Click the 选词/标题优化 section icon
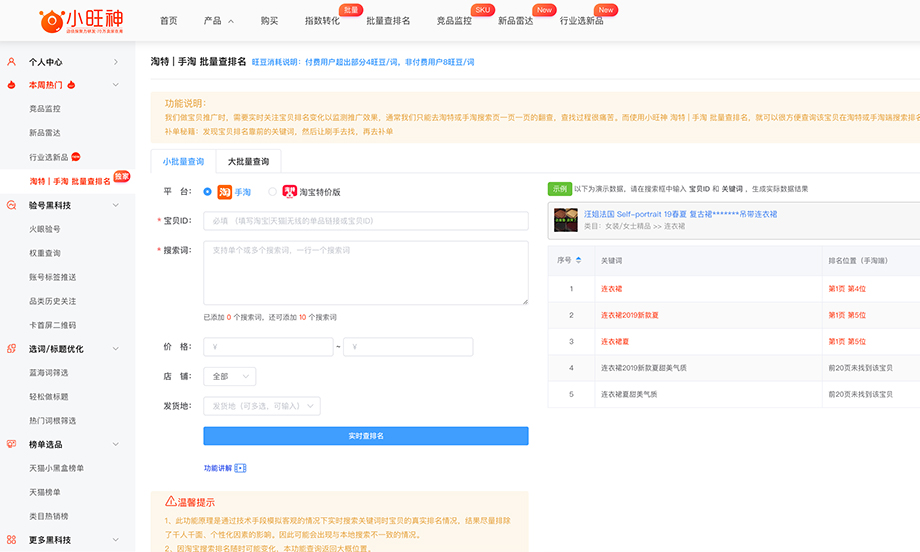Screen dimensions: 920x552 coord(11,348)
